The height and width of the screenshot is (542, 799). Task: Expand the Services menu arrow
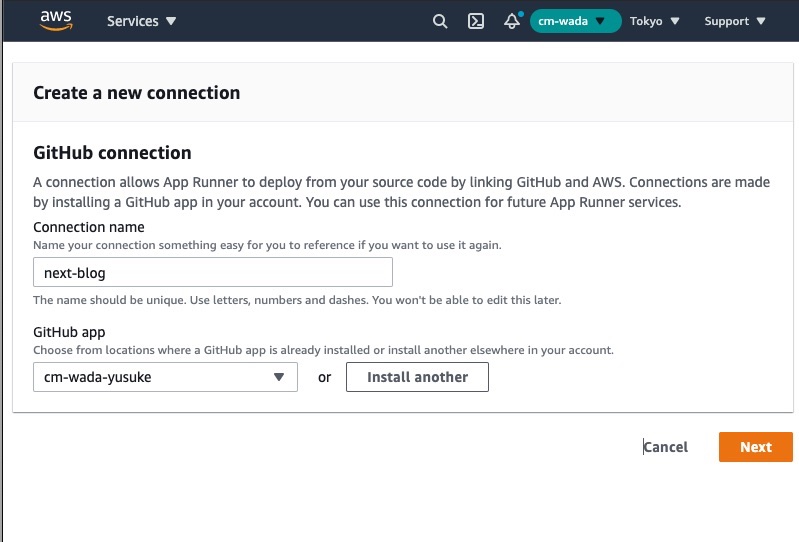point(171,21)
